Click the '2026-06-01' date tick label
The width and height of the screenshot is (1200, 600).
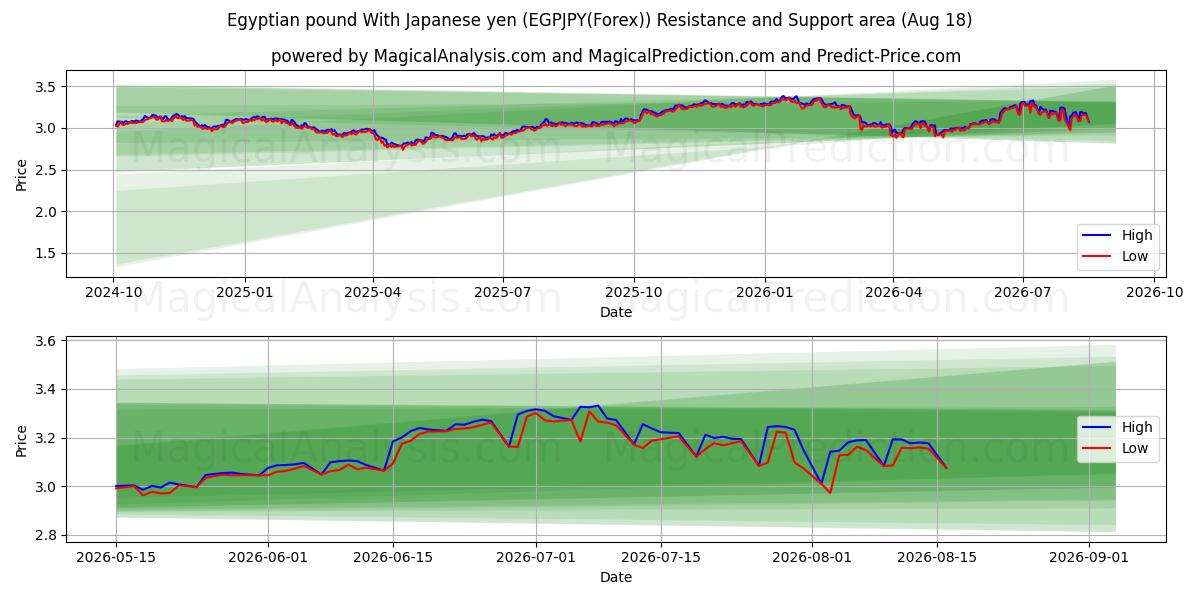coord(268,557)
